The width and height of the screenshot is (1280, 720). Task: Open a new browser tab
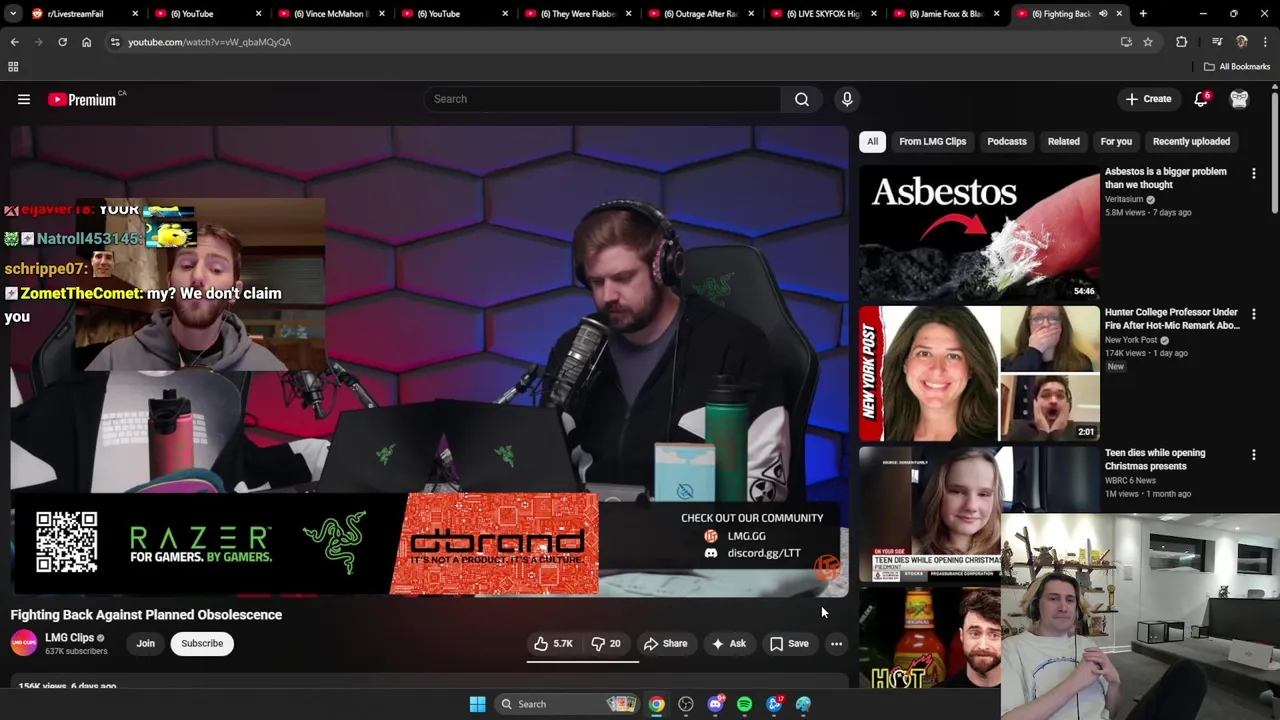click(x=1143, y=14)
